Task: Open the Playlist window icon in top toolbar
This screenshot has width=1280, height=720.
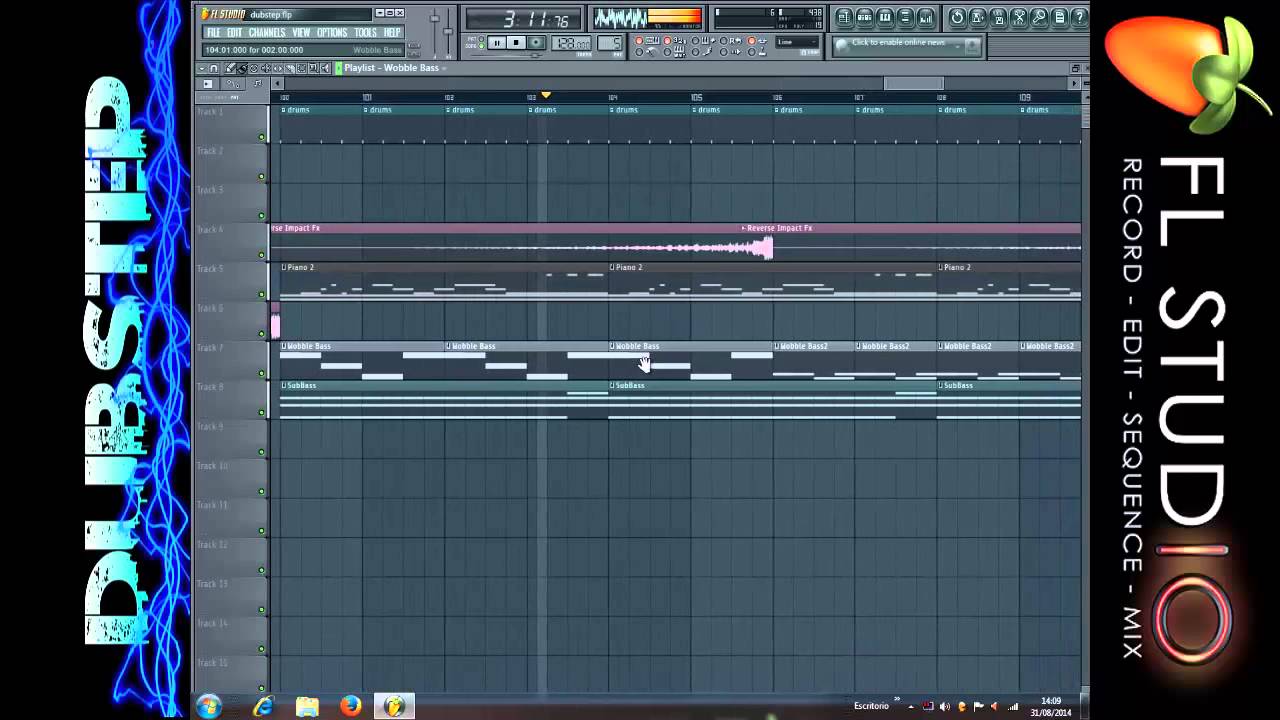Action: [x=845, y=18]
